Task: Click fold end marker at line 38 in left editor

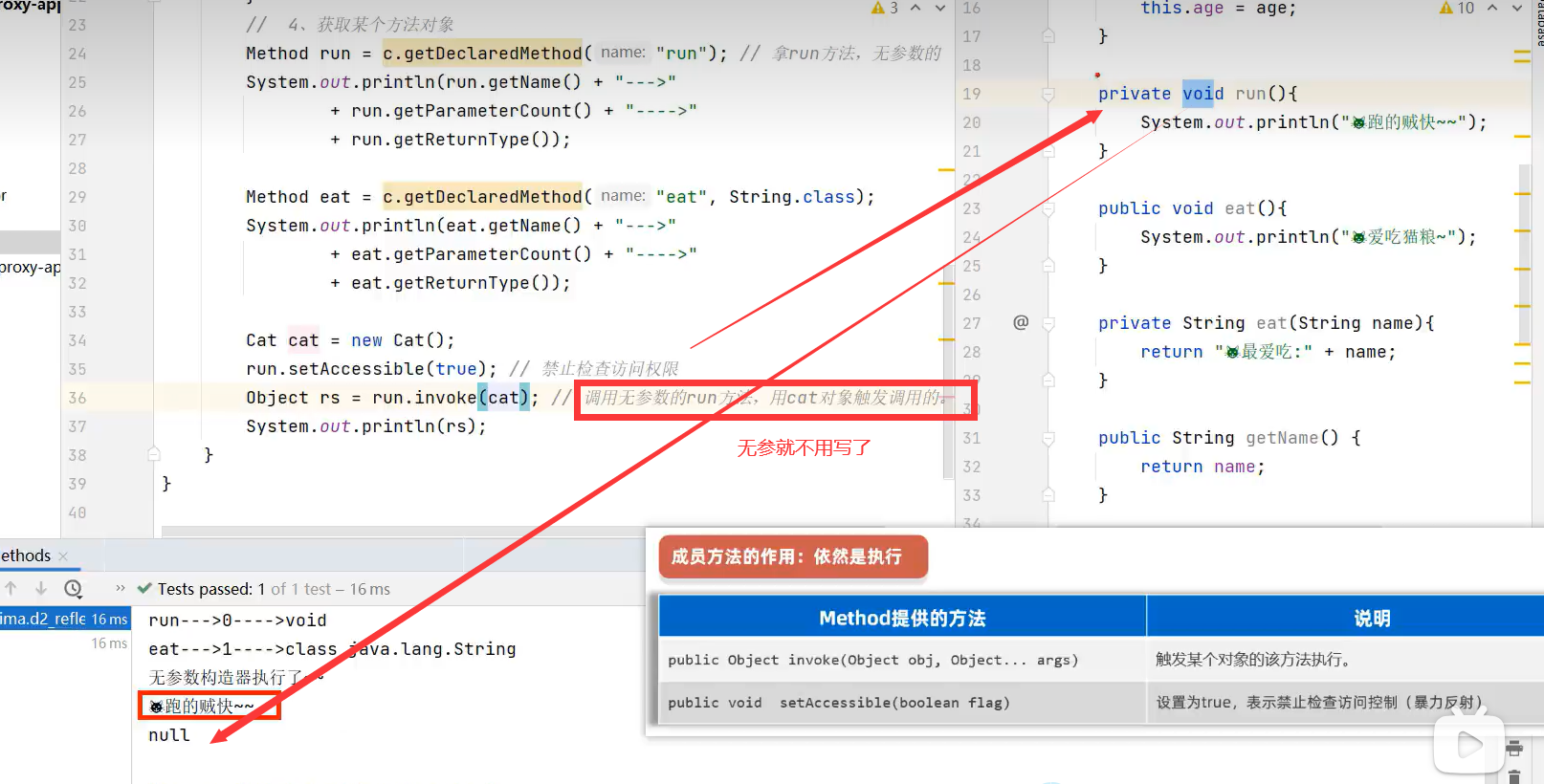Action: pyautogui.click(x=154, y=455)
